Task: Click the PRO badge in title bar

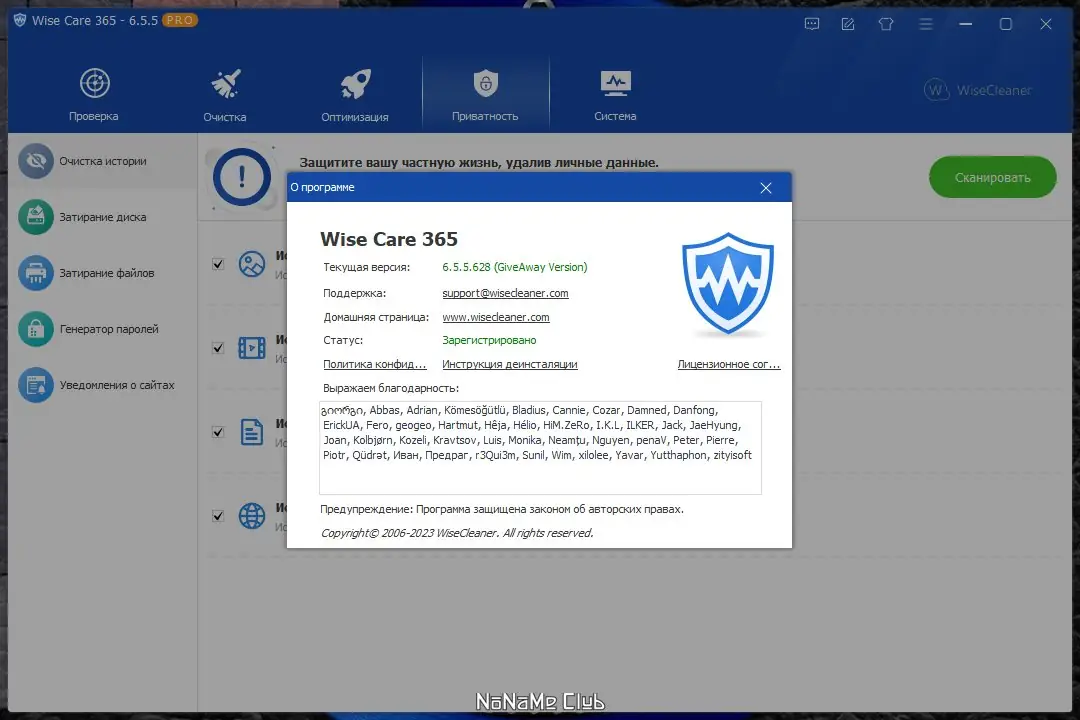Action: [180, 20]
